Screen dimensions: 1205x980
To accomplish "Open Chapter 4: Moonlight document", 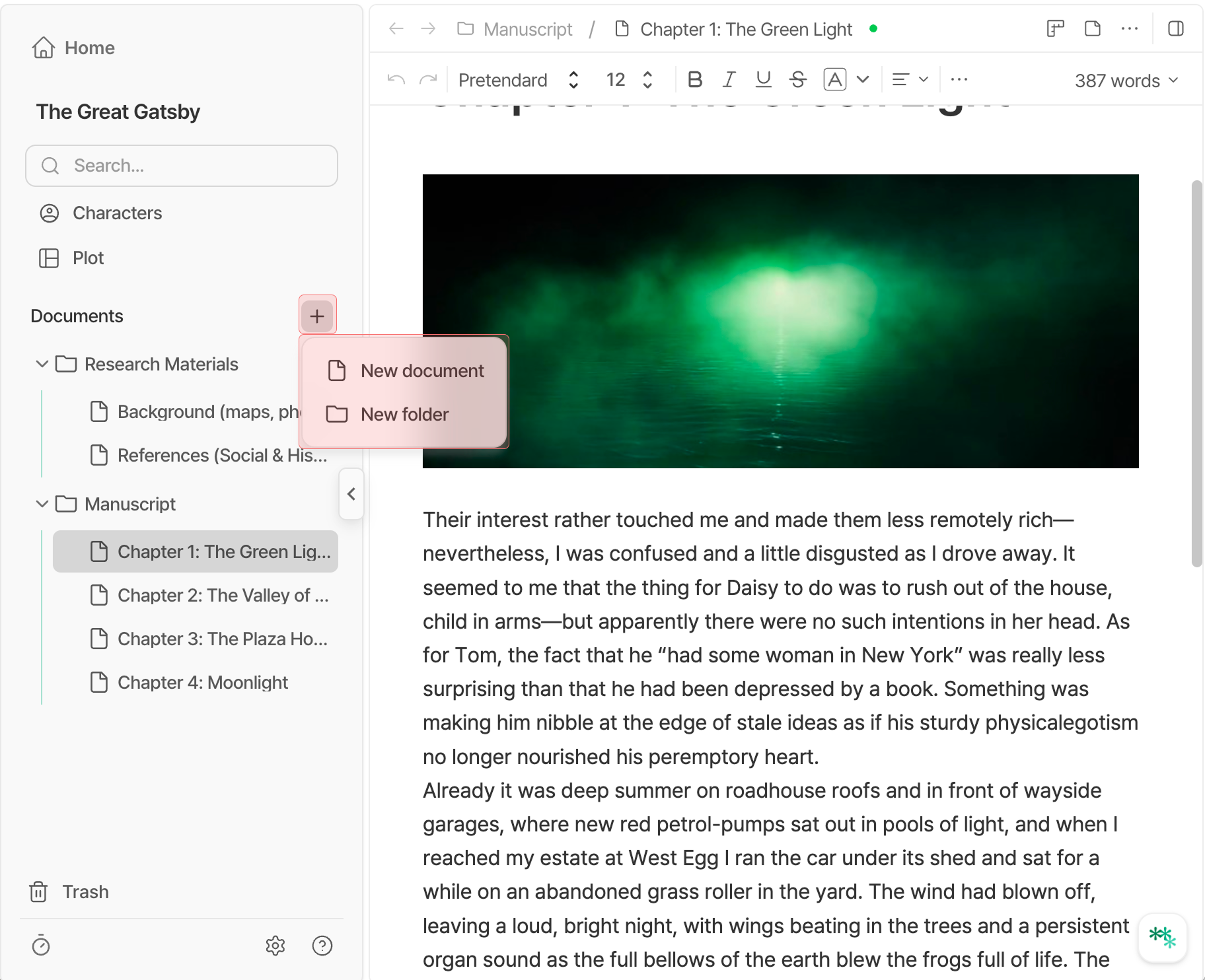I will coord(196,682).
